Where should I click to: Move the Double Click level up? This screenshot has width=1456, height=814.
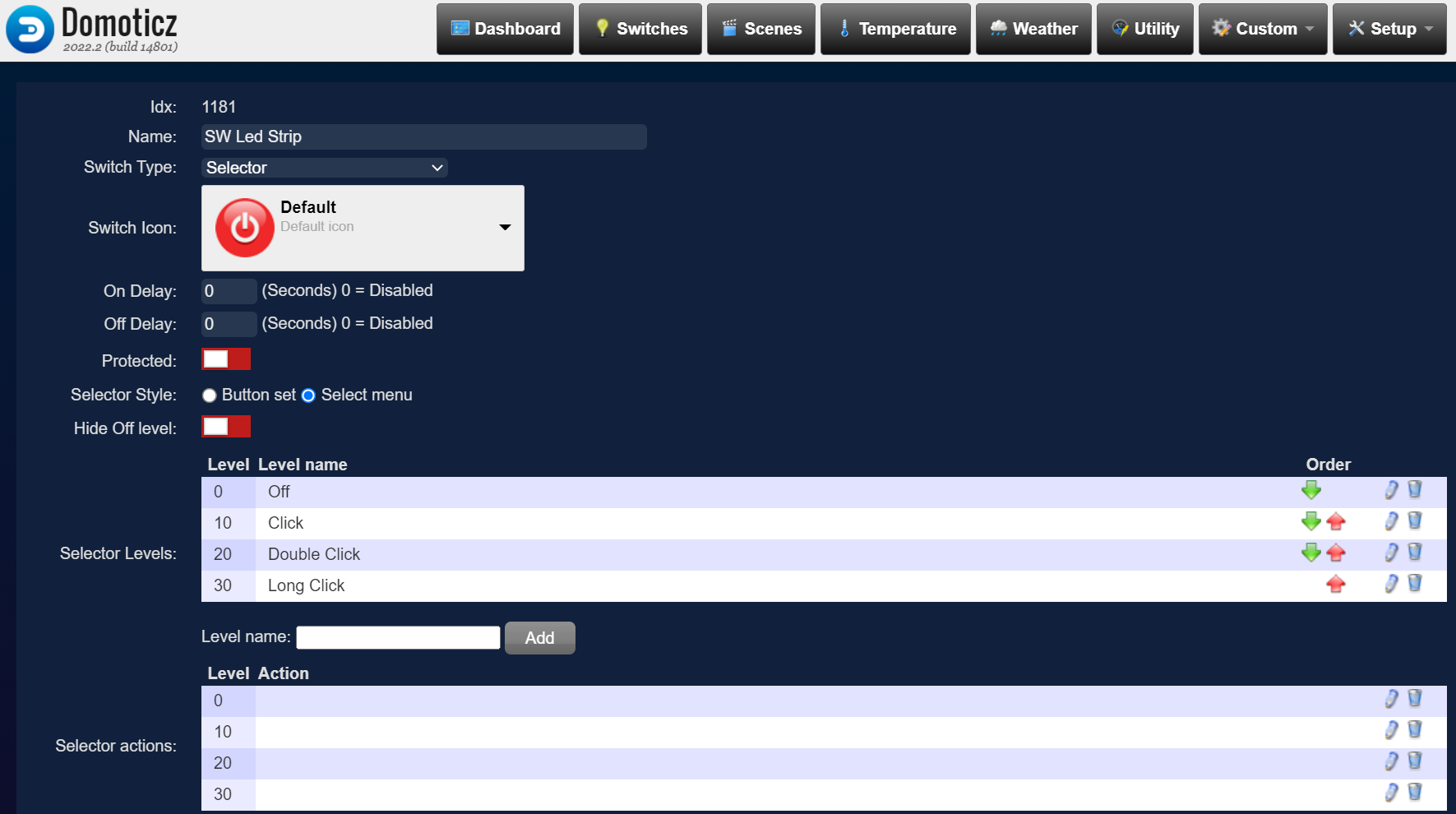click(x=1336, y=553)
